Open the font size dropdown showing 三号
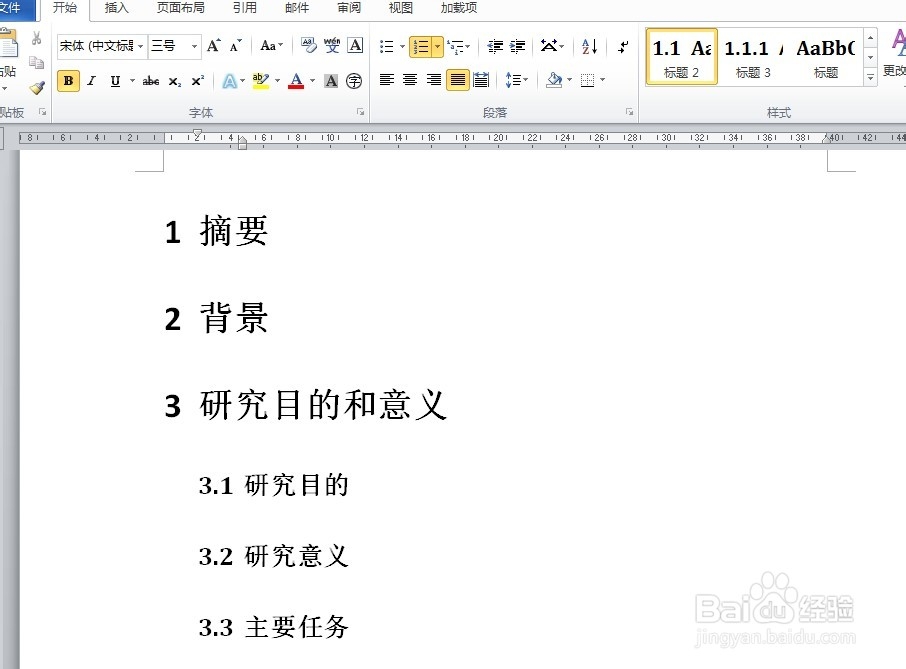Image resolution: width=906 pixels, height=669 pixels. (x=194, y=46)
